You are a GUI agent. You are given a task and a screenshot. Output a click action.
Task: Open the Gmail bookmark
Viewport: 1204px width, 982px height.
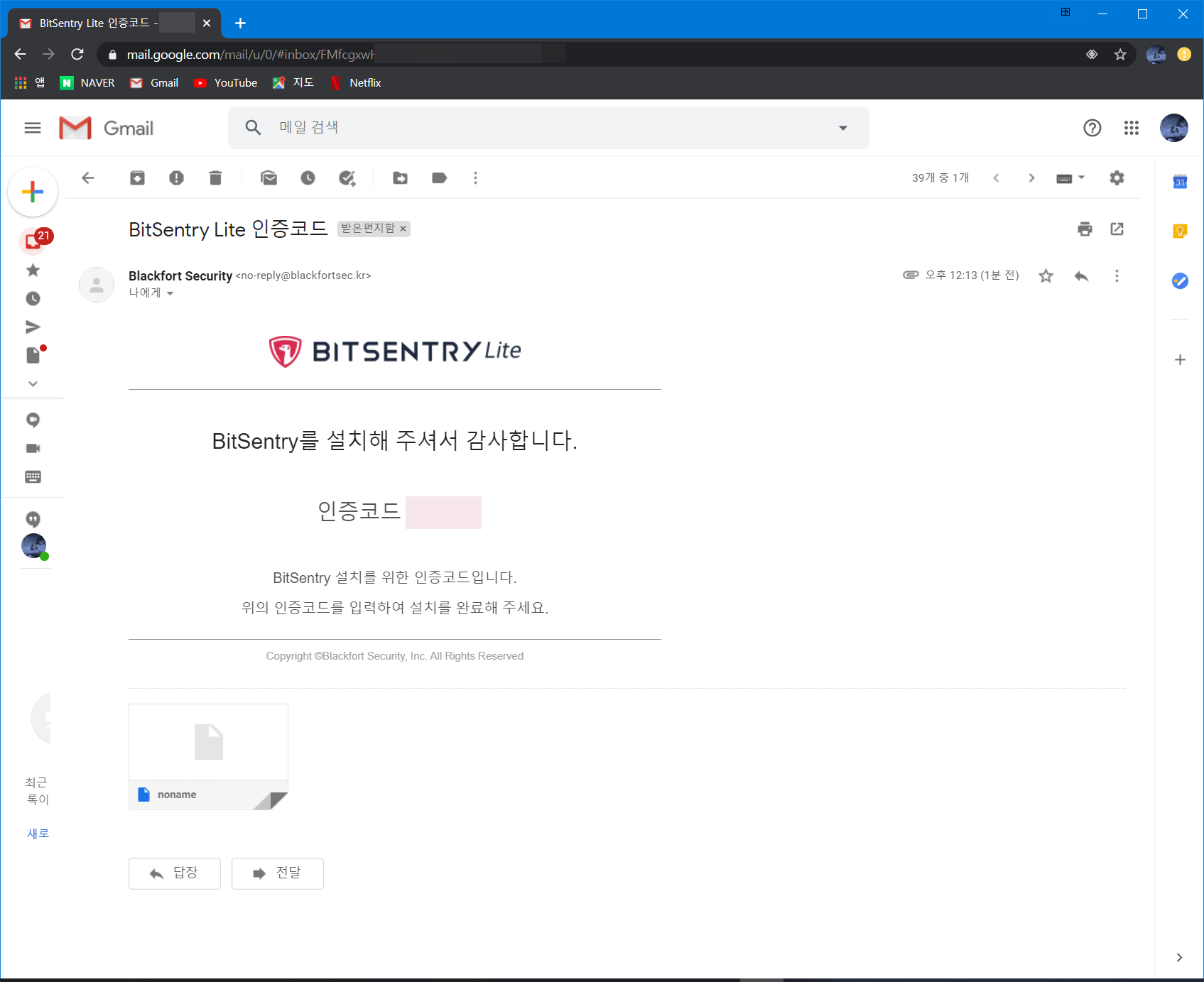[154, 83]
